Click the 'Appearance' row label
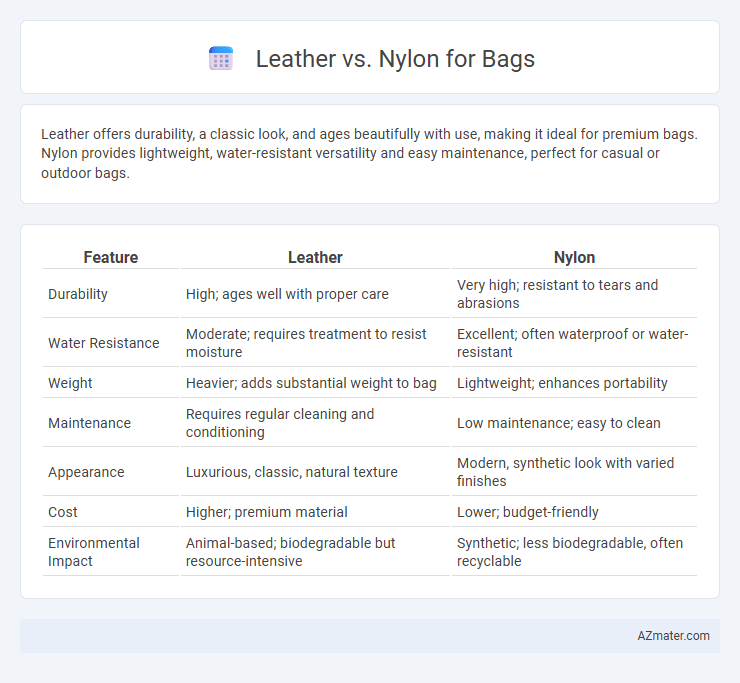Image resolution: width=740 pixels, height=683 pixels. [86, 472]
